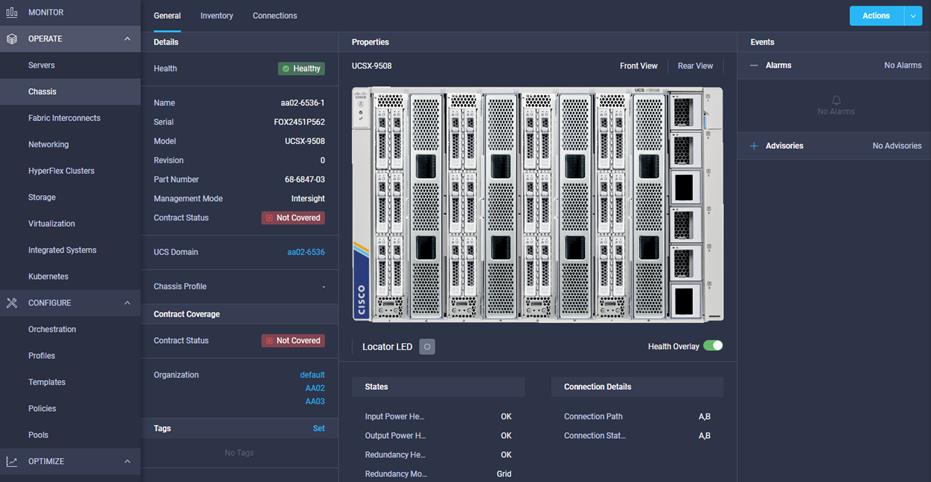Screen dimensions: 931x482
Task: Switch to the Connections tab
Action: pyautogui.click(x=275, y=16)
